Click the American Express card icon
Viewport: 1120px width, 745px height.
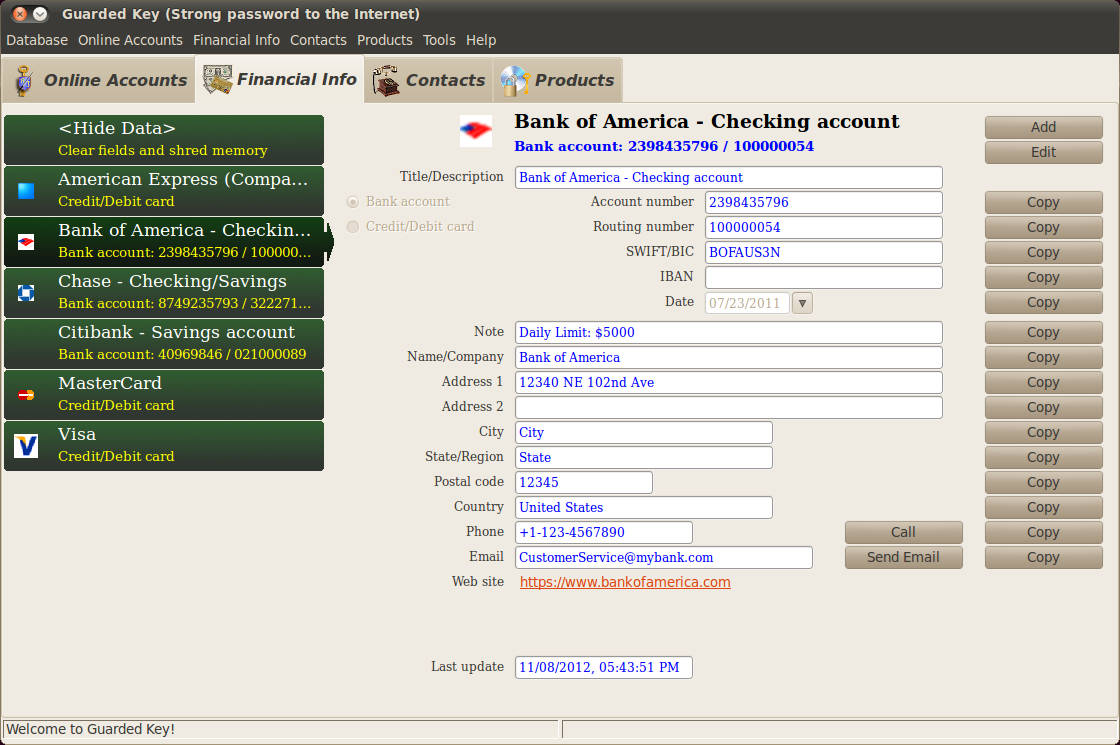click(x=26, y=191)
